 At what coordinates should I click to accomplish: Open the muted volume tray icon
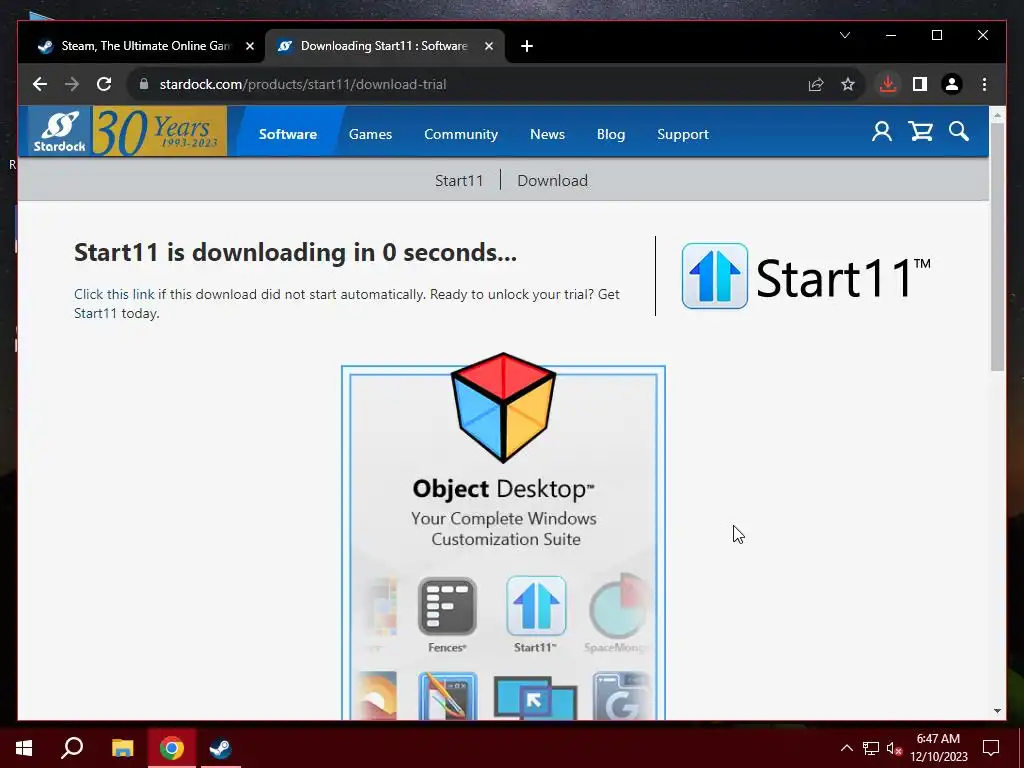[895, 748]
